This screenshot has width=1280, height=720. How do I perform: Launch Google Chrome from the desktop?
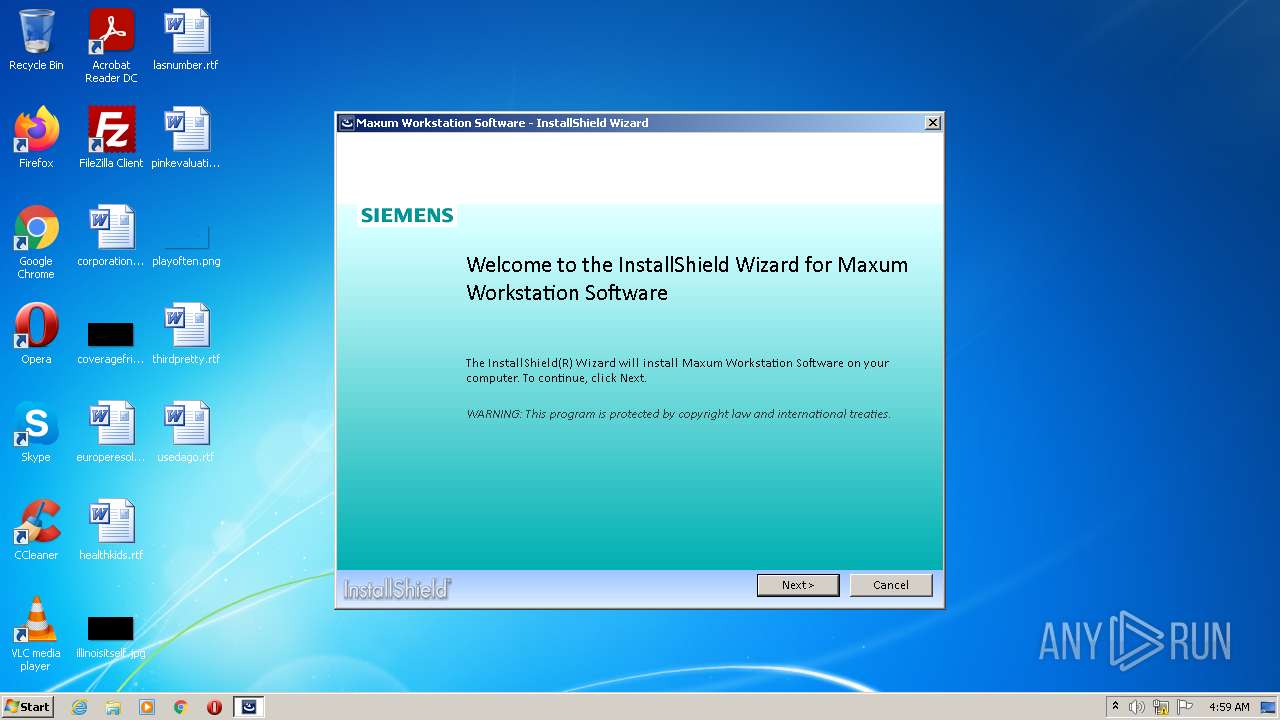[36, 243]
